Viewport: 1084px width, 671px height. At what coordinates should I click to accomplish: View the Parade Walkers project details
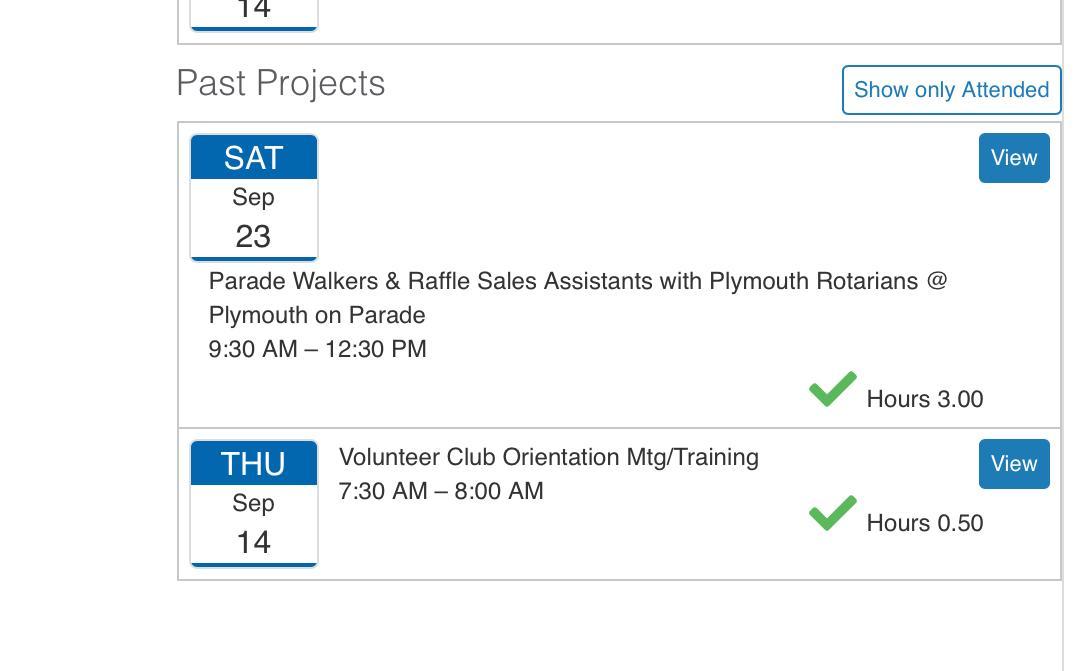coord(1013,158)
